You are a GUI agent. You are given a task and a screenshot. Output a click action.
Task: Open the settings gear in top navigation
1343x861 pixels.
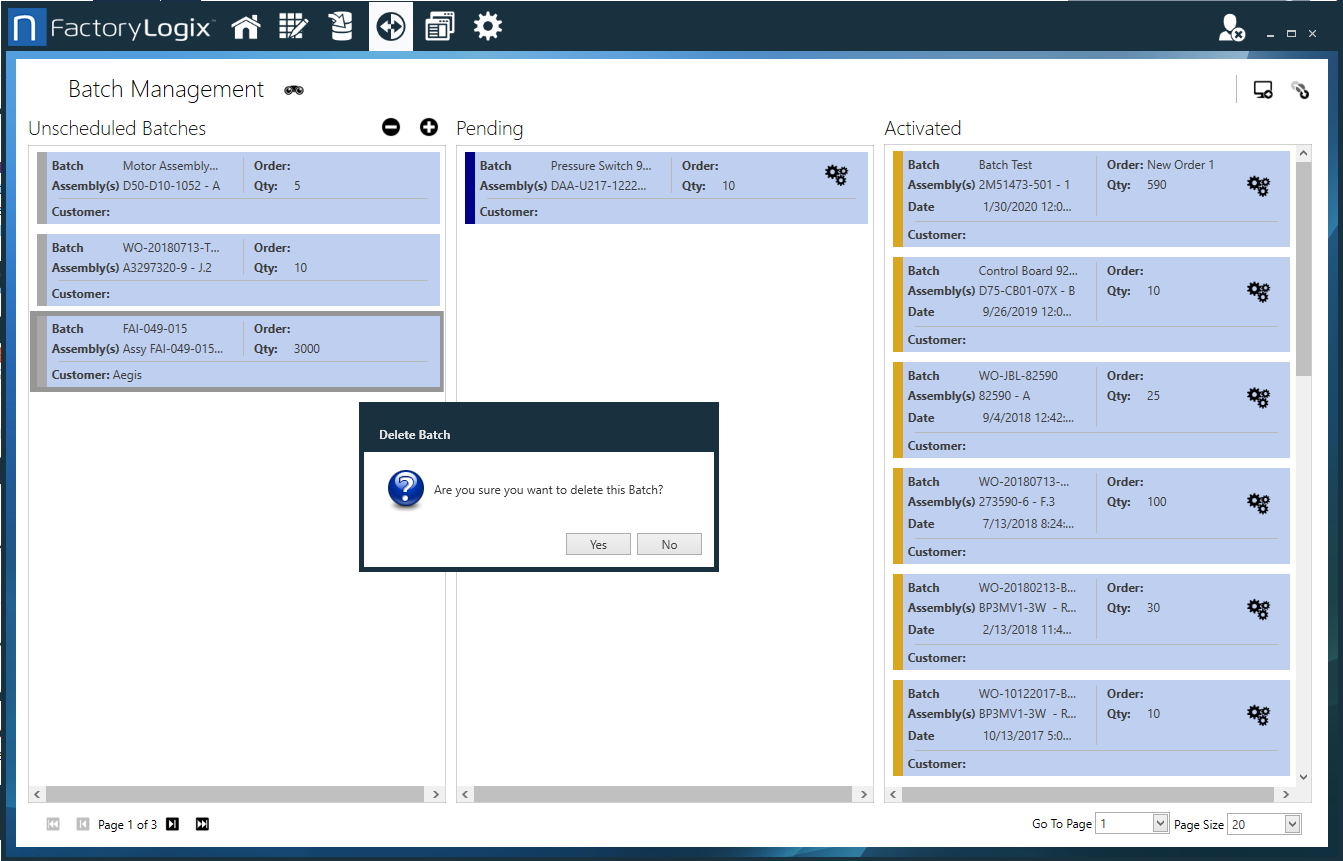[487, 26]
